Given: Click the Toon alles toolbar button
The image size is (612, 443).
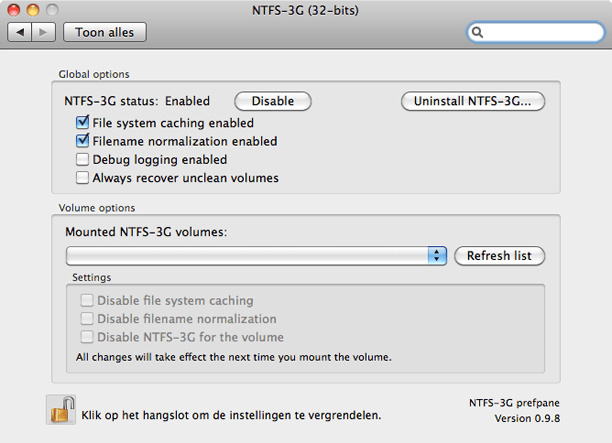Looking at the screenshot, I should [x=105, y=32].
